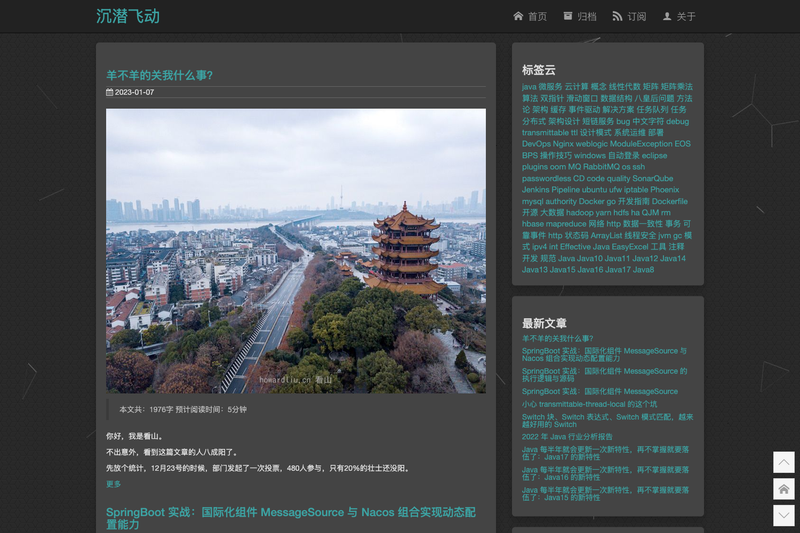The height and width of the screenshot is (533, 800).
Task: Click the floating scroll-to-bottom arrow button
Action: pyautogui.click(x=784, y=515)
